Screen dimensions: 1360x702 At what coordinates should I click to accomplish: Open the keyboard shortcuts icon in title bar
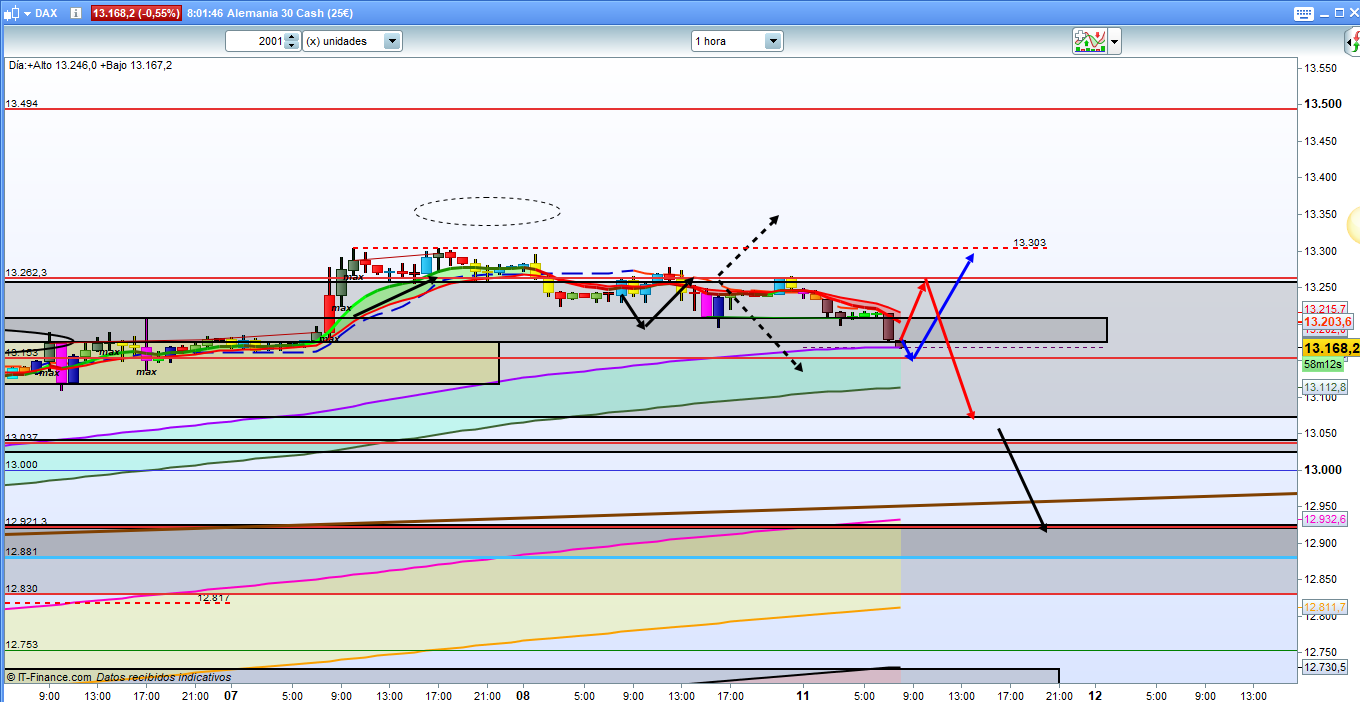[1302, 13]
